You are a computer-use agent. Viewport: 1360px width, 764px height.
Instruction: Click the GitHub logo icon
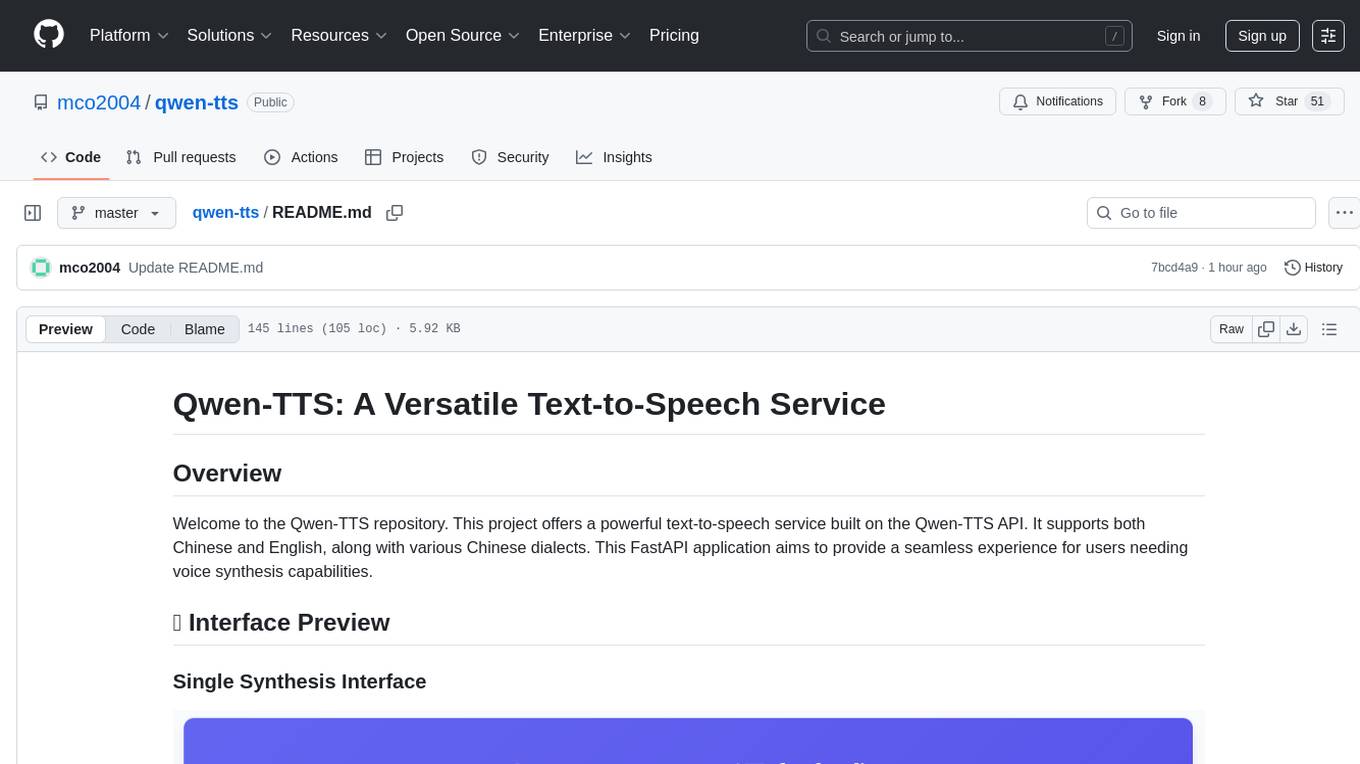point(49,35)
